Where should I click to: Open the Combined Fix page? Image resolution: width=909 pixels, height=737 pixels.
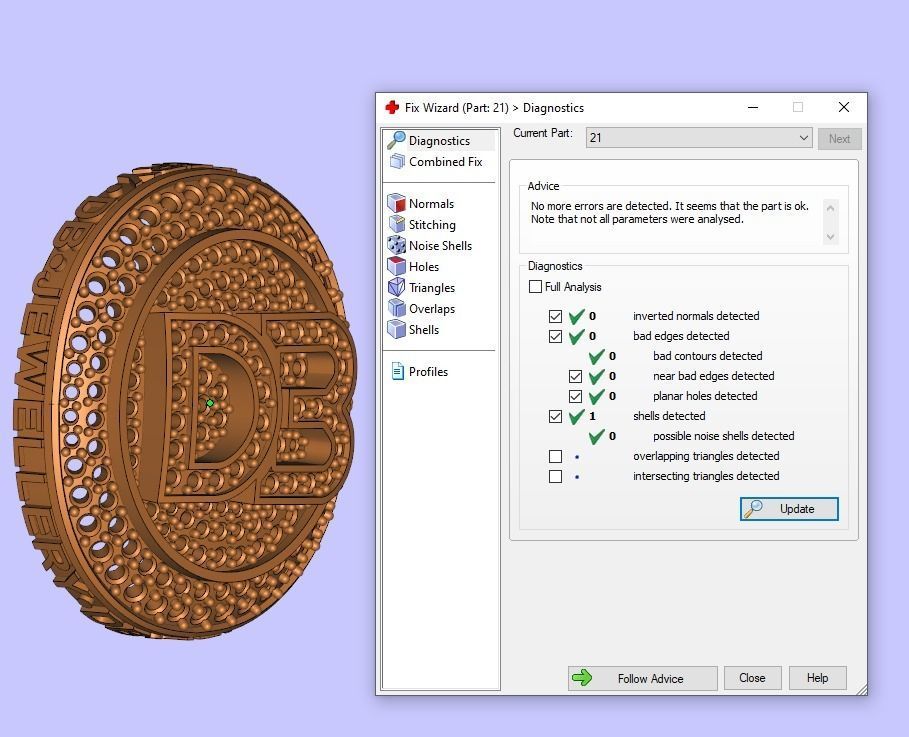tap(445, 161)
